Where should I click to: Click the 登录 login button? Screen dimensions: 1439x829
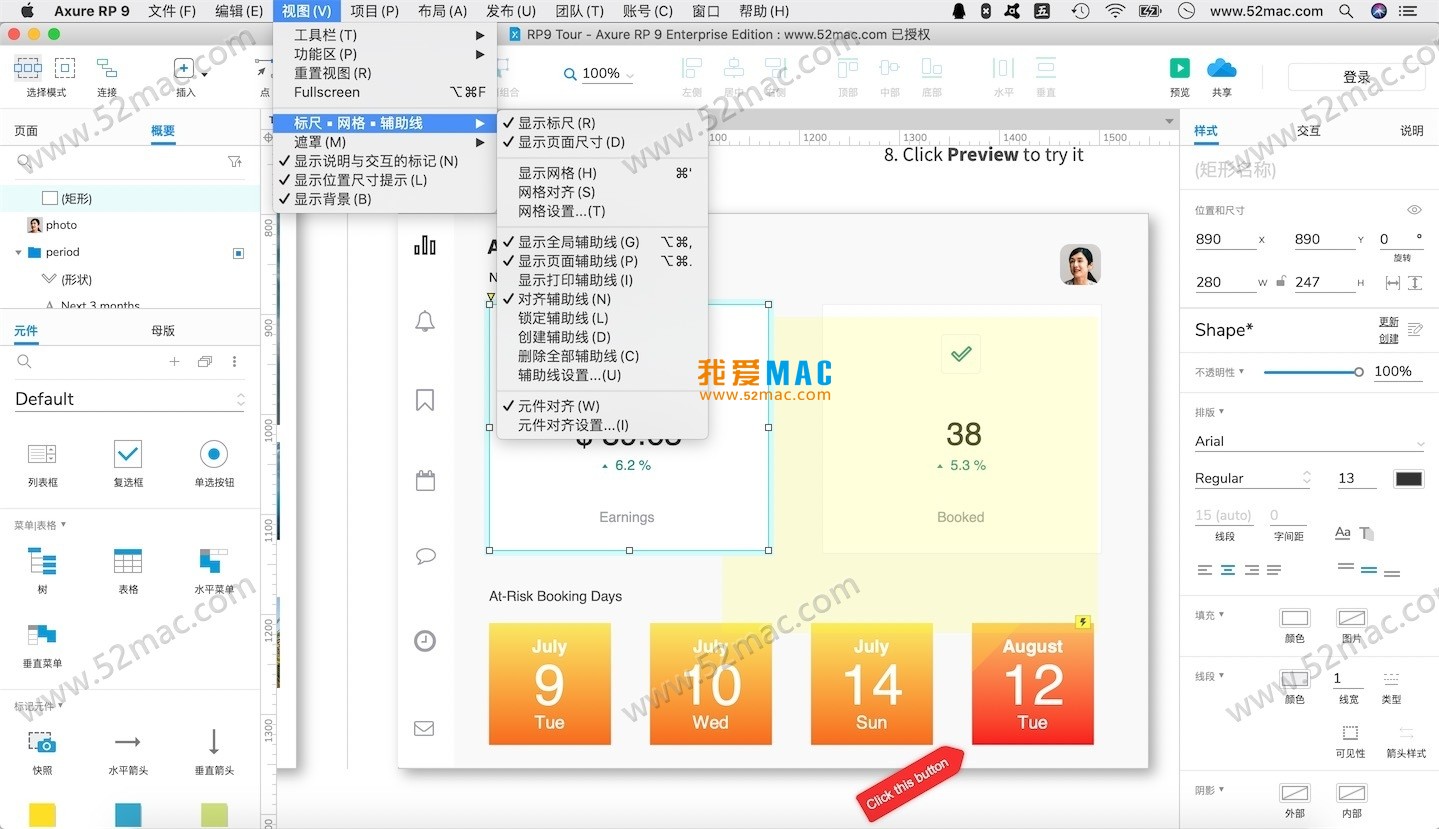click(x=1356, y=77)
